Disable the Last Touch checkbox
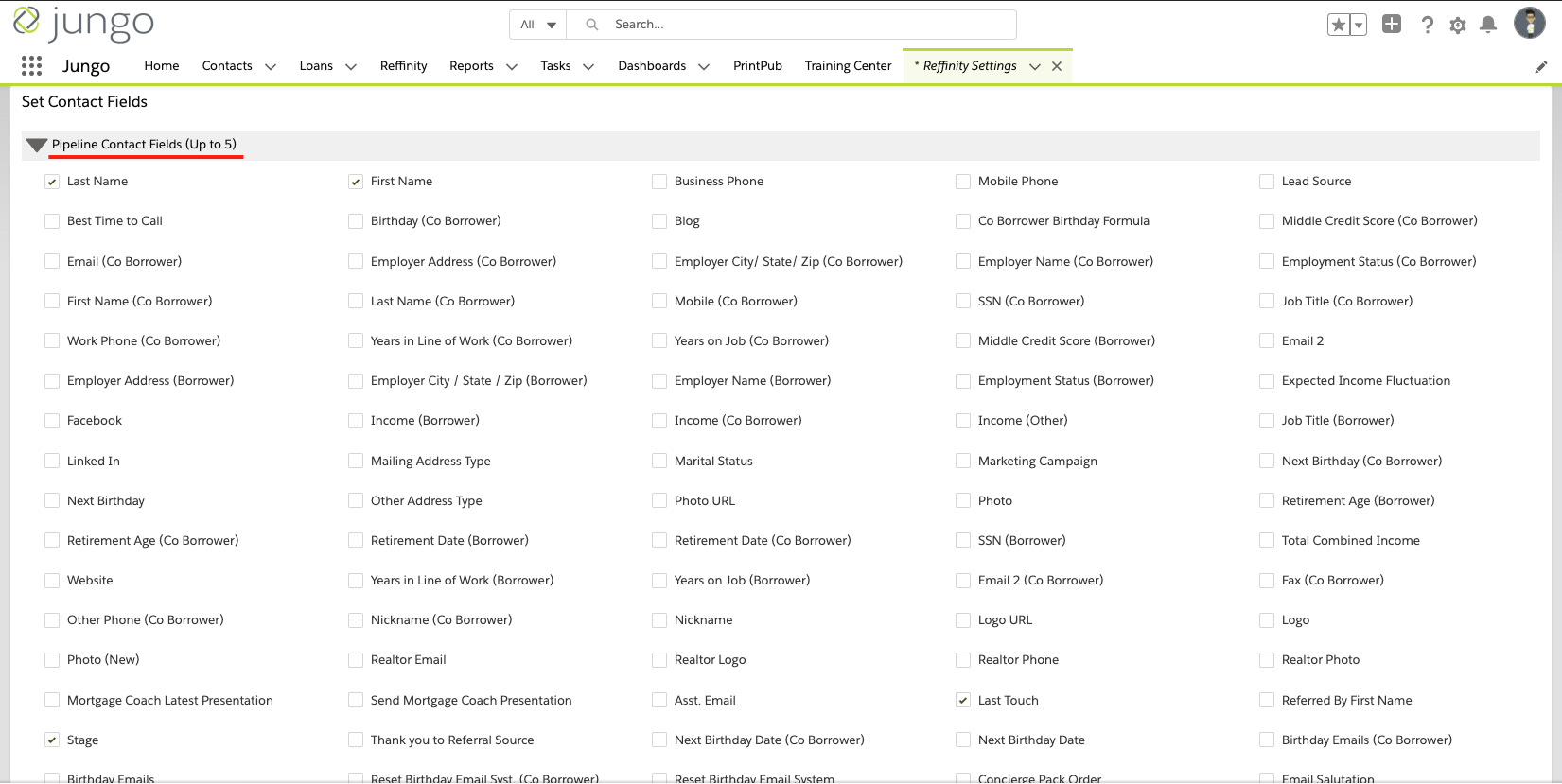This screenshot has width=1562, height=784. (x=963, y=701)
